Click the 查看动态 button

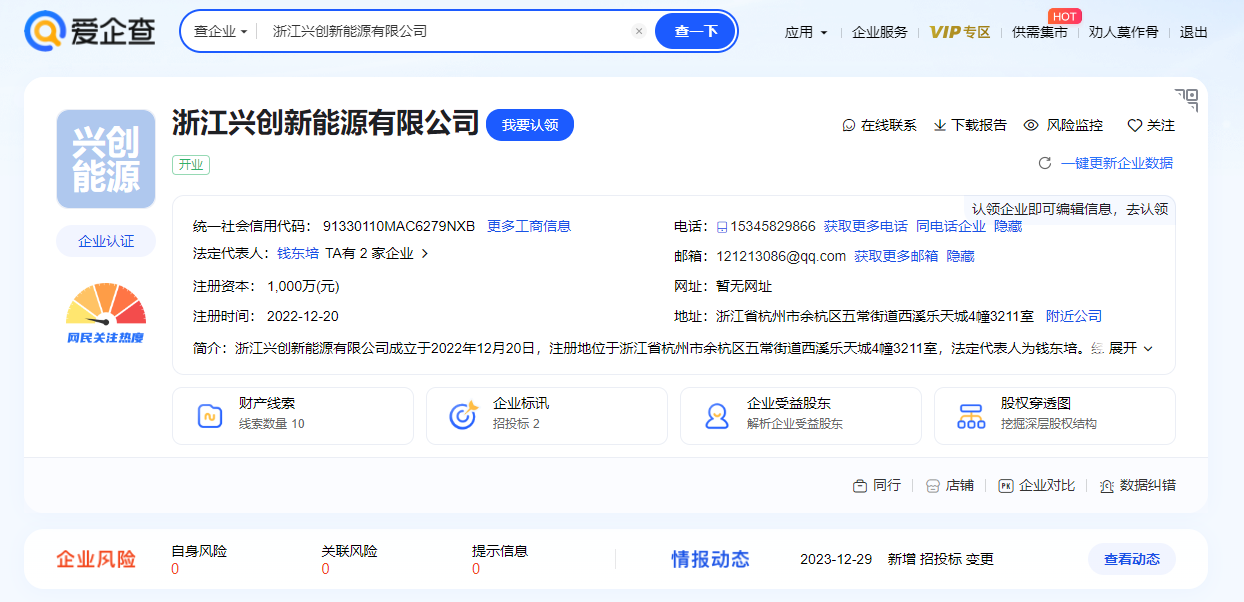click(1132, 559)
